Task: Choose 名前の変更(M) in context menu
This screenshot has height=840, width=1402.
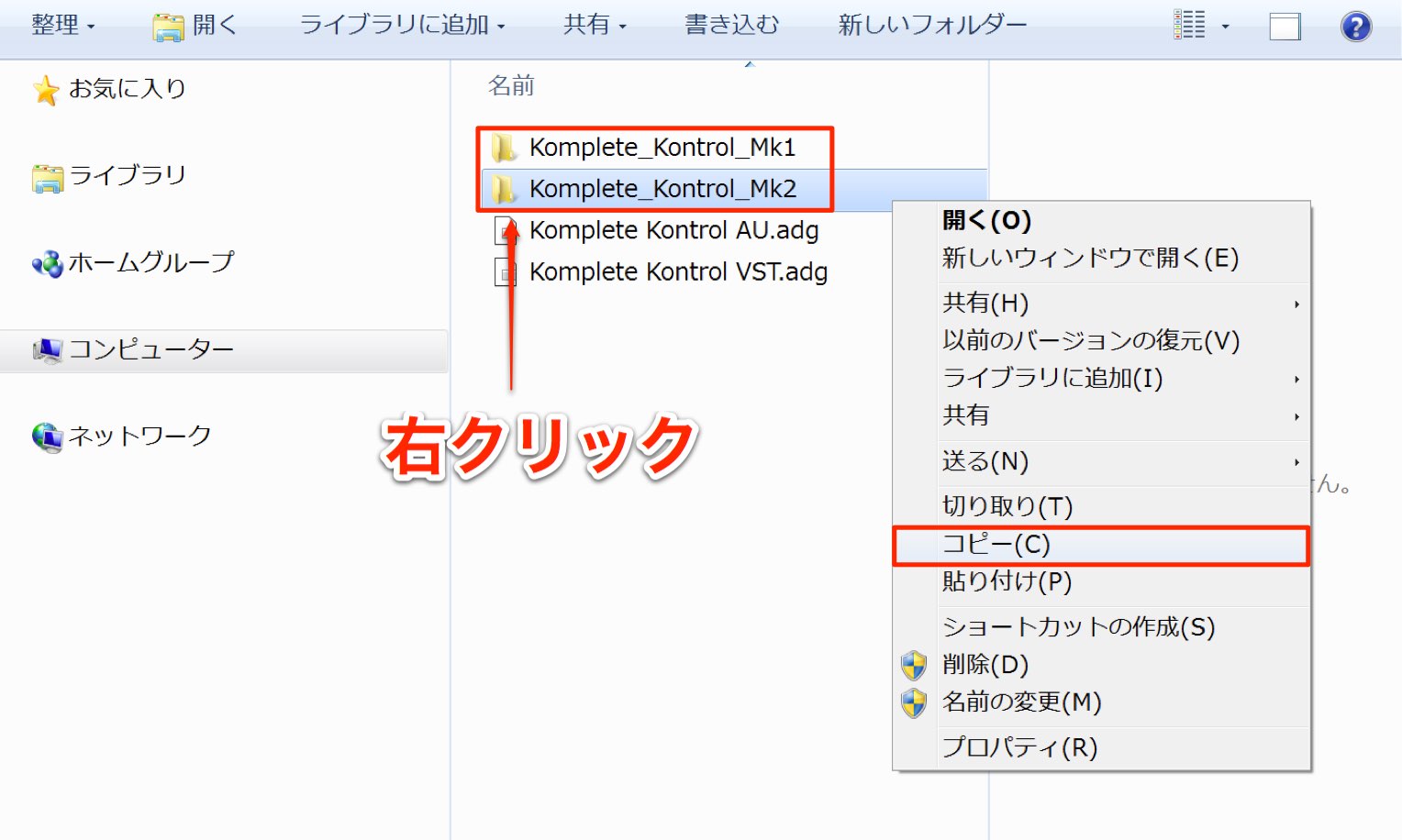Action: (1101, 702)
